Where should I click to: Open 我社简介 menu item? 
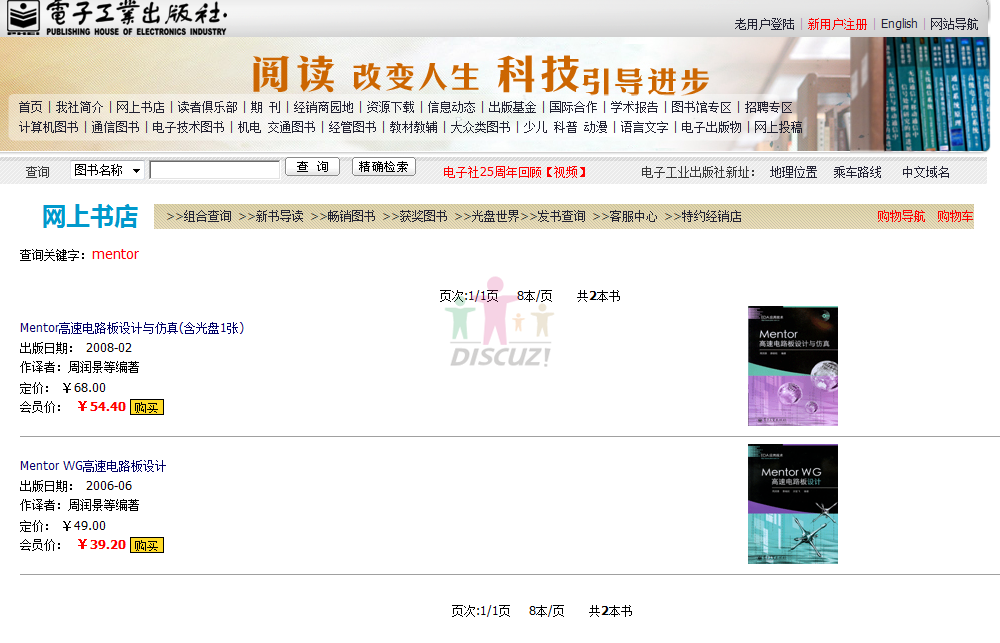tap(79, 107)
